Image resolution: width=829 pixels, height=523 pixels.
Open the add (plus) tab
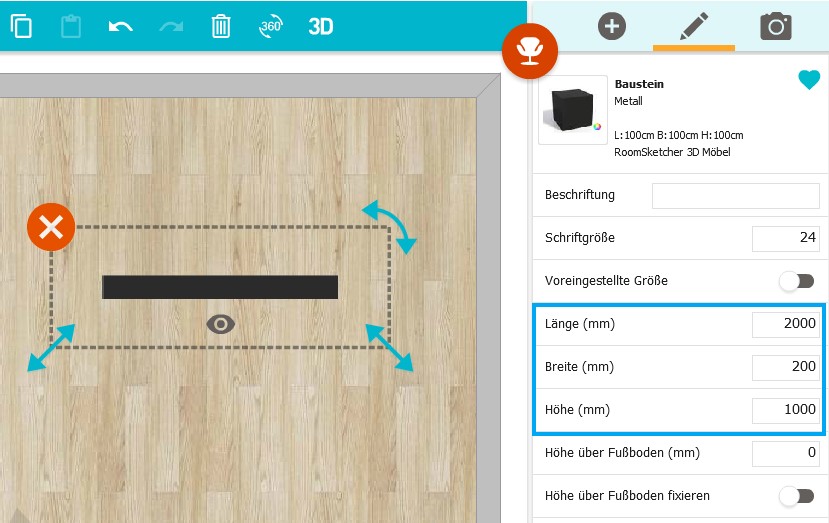[611, 26]
